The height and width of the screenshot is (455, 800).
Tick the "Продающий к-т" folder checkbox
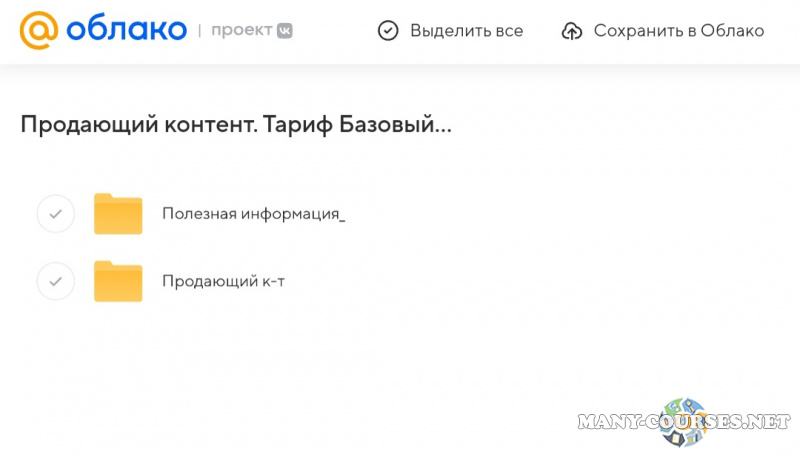pyautogui.click(x=56, y=281)
